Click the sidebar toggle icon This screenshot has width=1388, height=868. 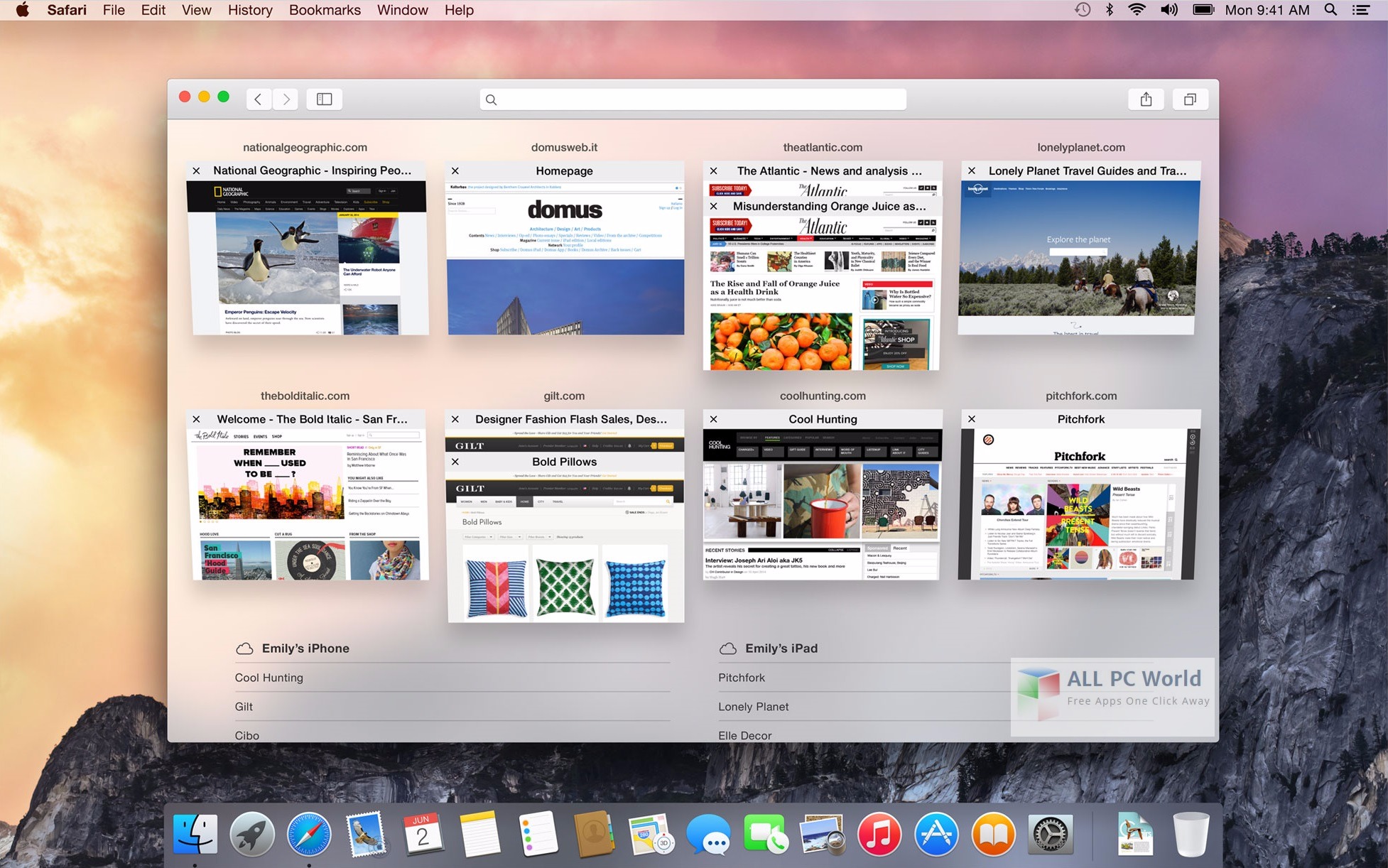click(325, 99)
